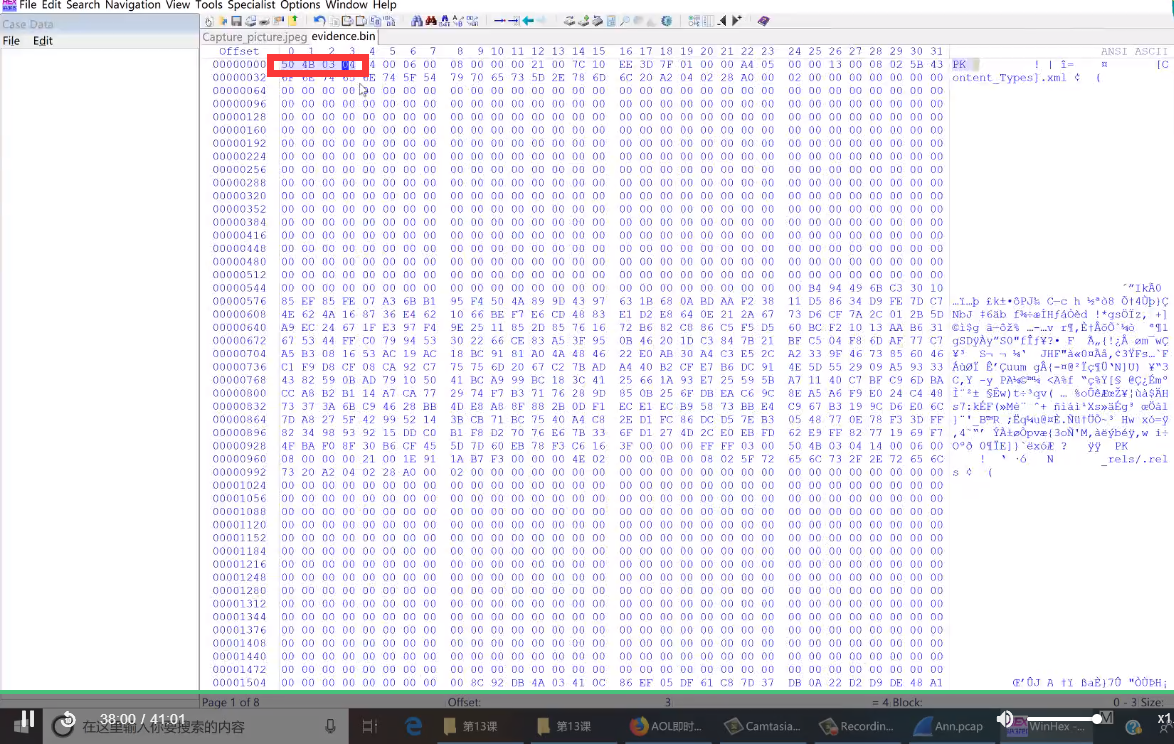Open Case Data File menu
Image resolution: width=1174 pixels, height=744 pixels.
11,41
